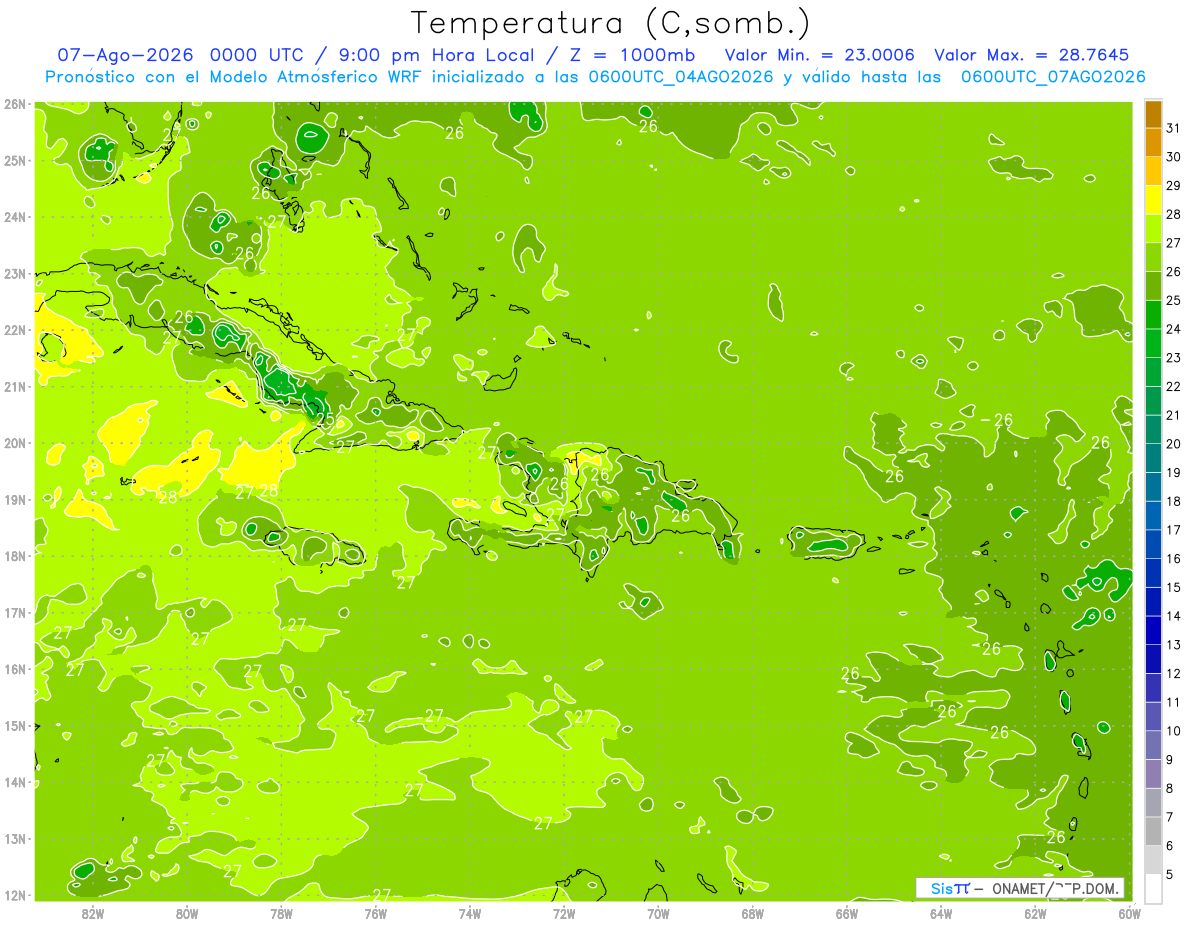Image resolution: width=1200 pixels, height=927 pixels.
Task: Click the latitude axis label '14N'
Action: click(15, 782)
